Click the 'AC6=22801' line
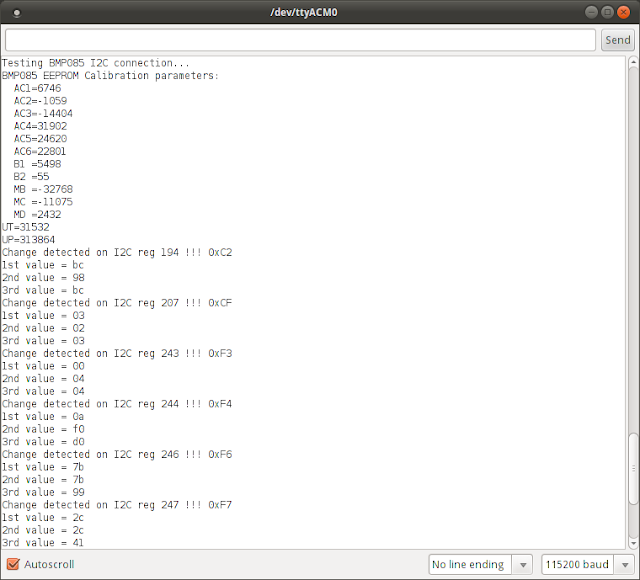The image size is (640, 580). [x=40, y=151]
